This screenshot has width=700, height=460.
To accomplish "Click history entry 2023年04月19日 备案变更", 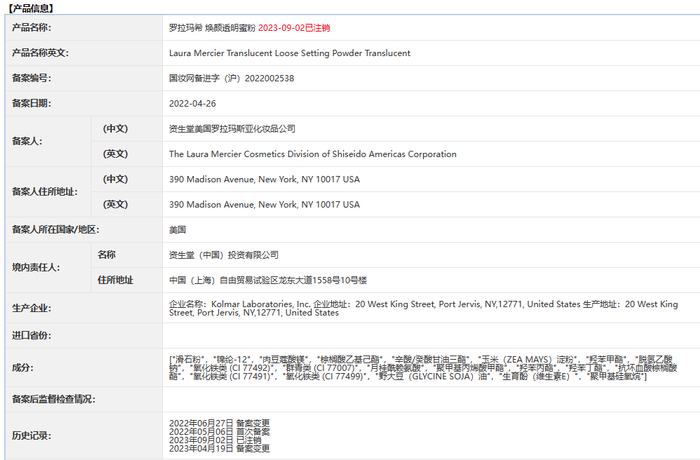I will 219,448.
